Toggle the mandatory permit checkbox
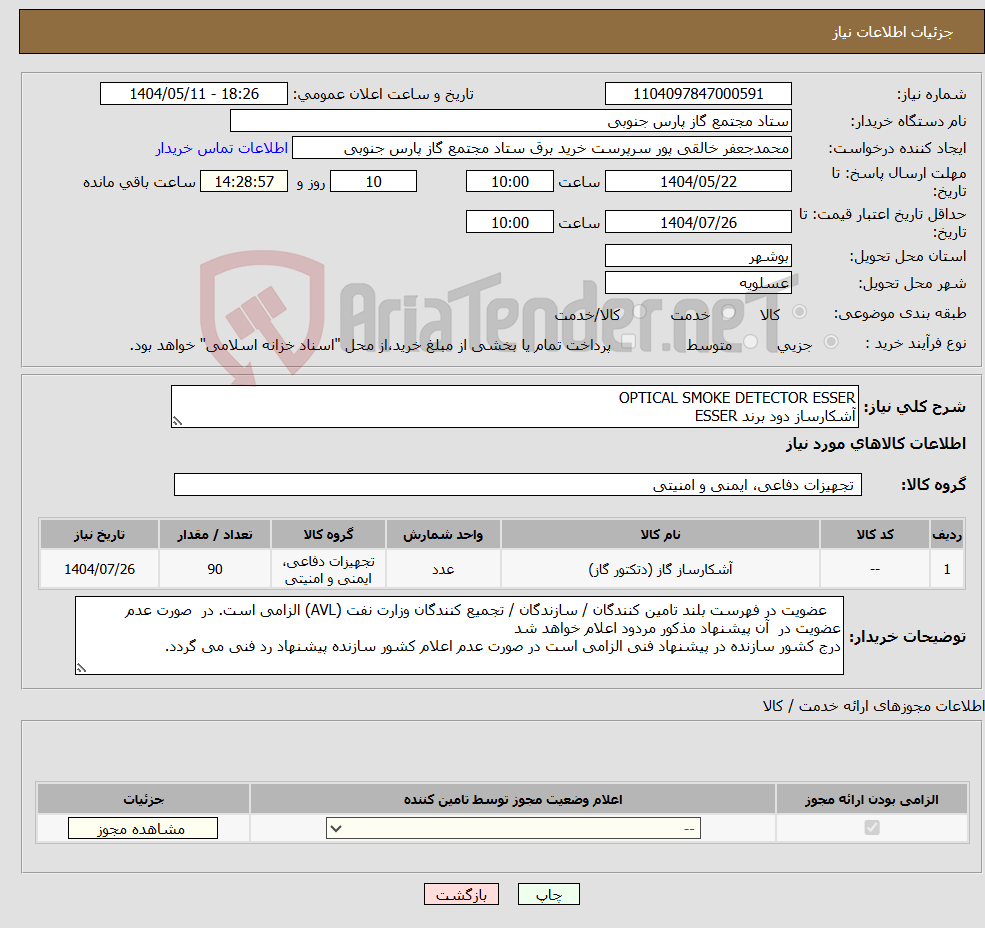The image size is (985, 928). 872,827
